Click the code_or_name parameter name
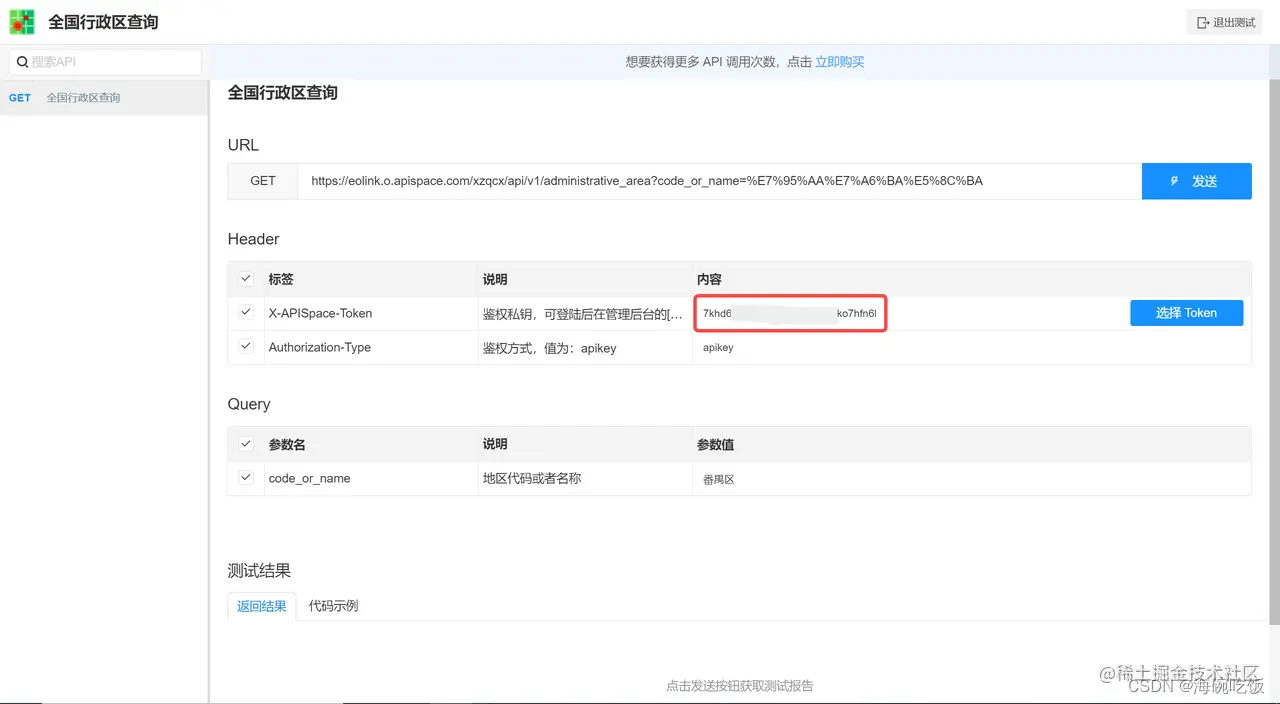 pyautogui.click(x=309, y=478)
